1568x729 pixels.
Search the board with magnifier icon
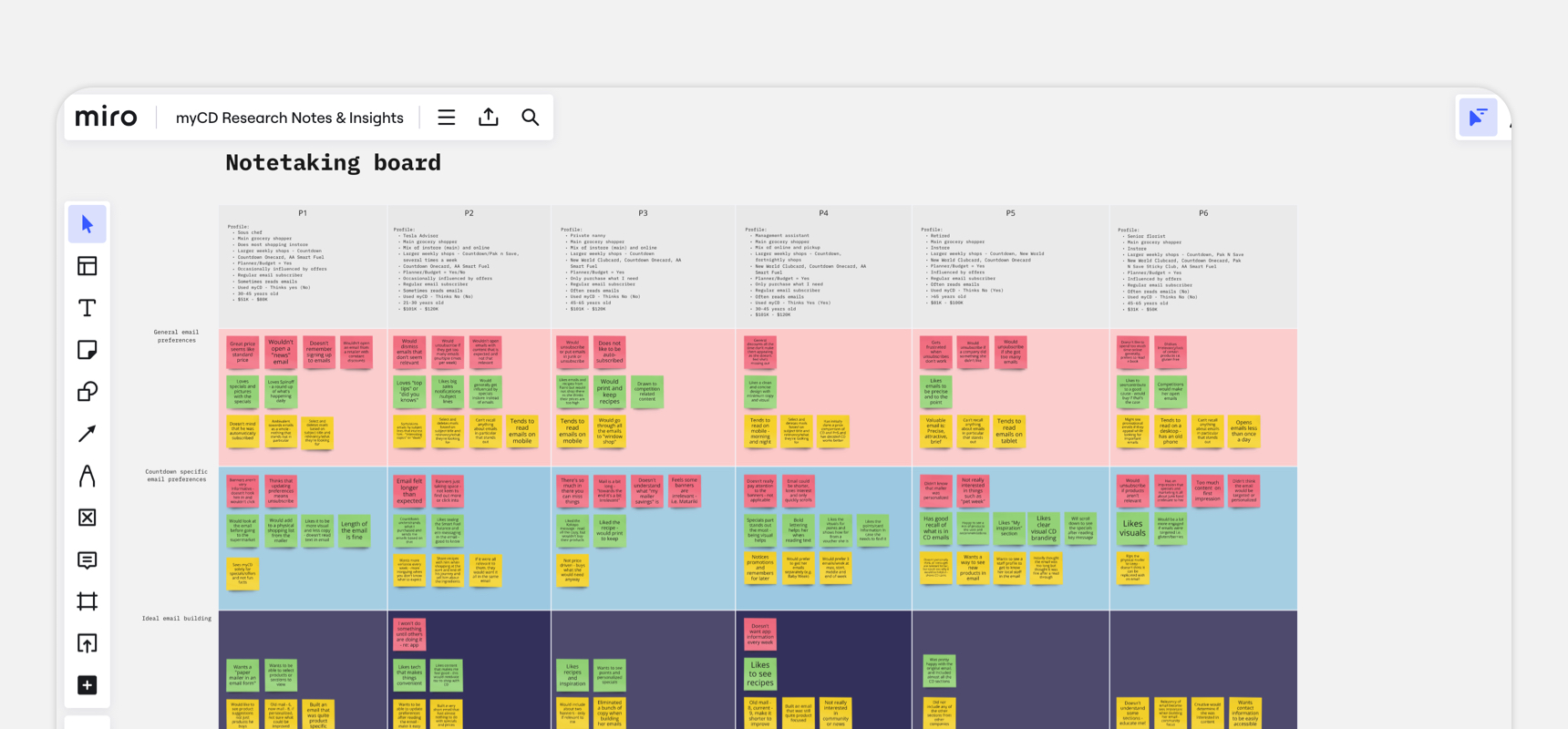[531, 118]
